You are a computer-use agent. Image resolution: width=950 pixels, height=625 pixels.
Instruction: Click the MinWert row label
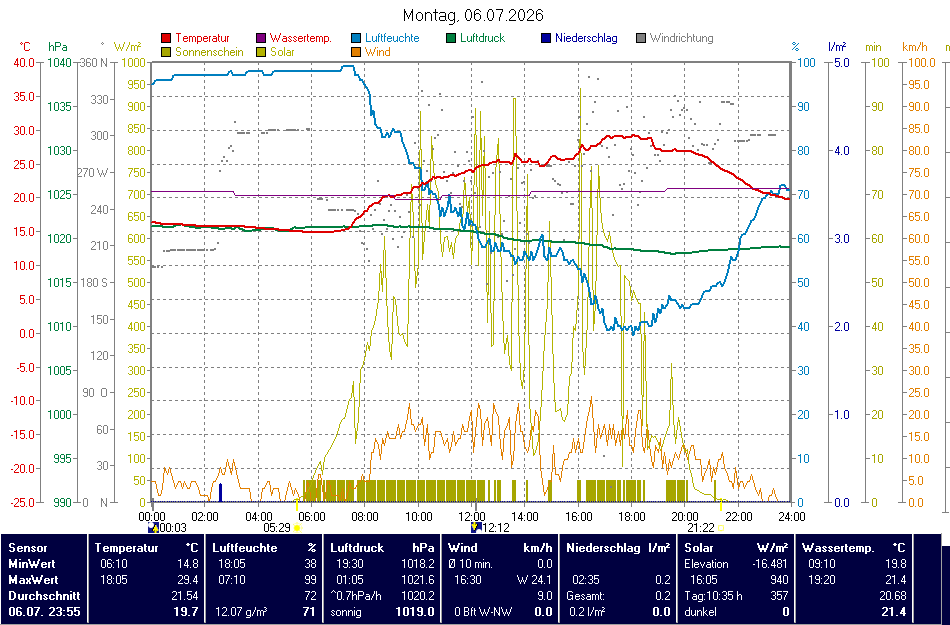pos(33,564)
